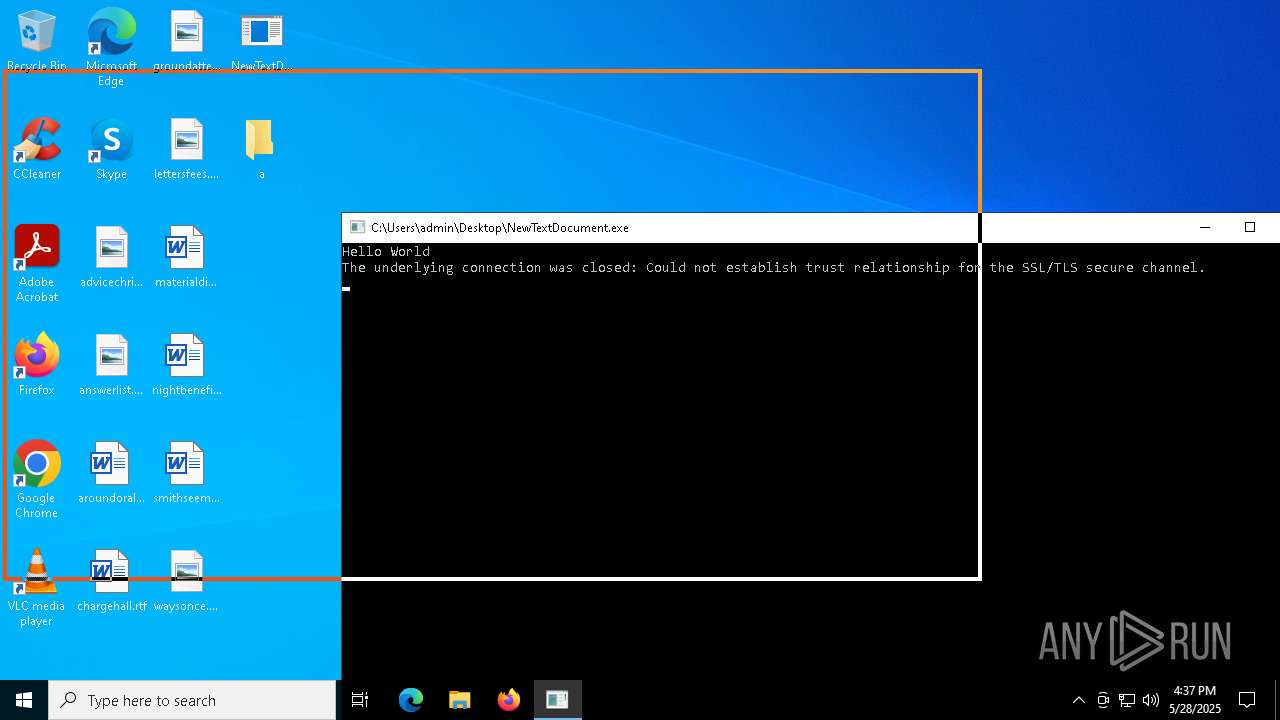Launch Firefox from the taskbar
This screenshot has height=720, width=1280.
[508, 700]
